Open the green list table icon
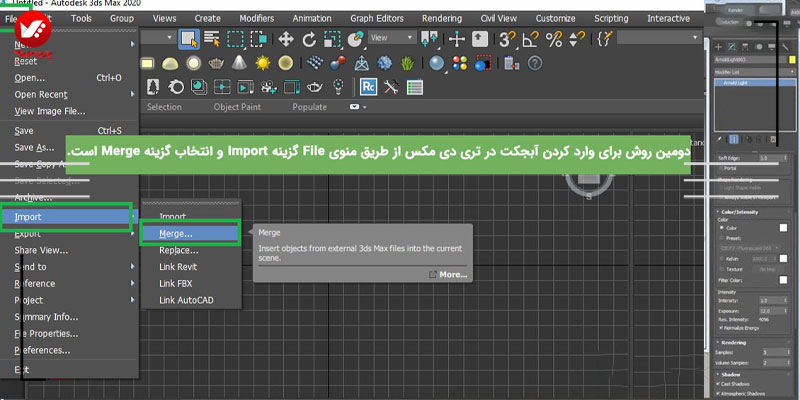 (415, 87)
